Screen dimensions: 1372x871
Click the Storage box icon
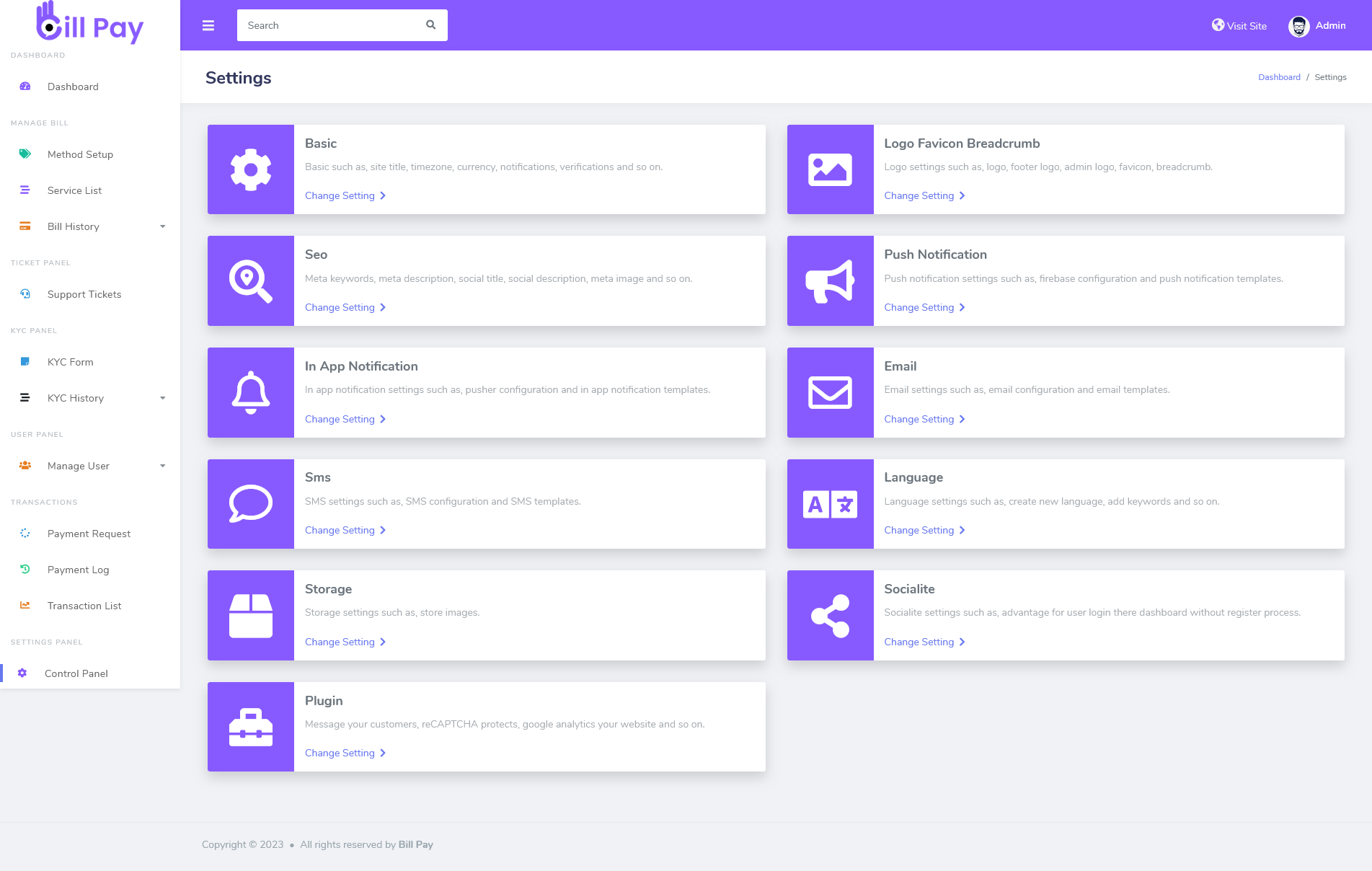point(251,616)
